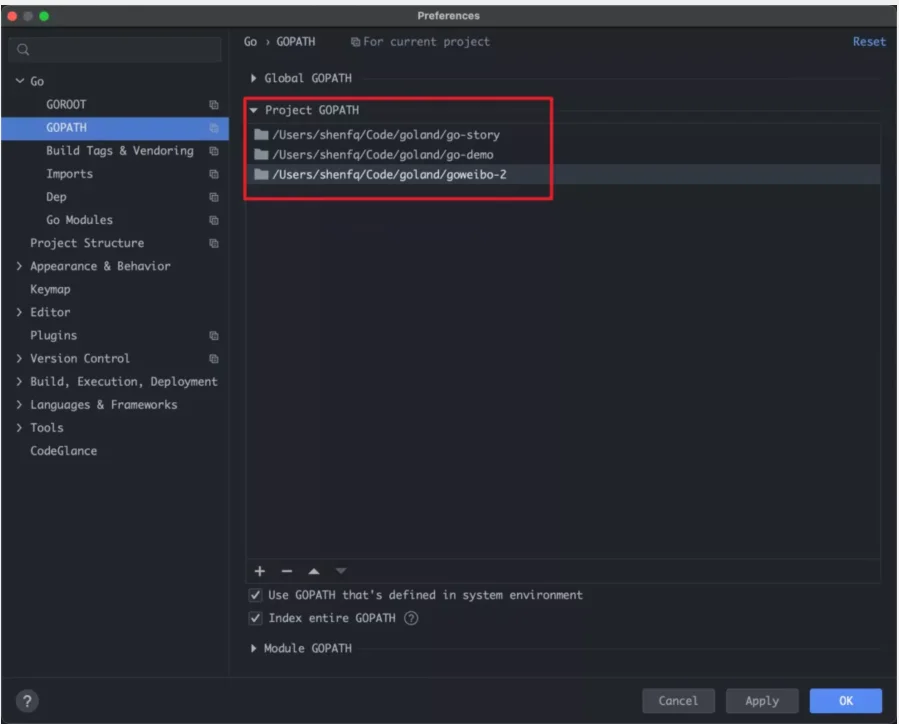Click the For current project icon in header

point(355,42)
